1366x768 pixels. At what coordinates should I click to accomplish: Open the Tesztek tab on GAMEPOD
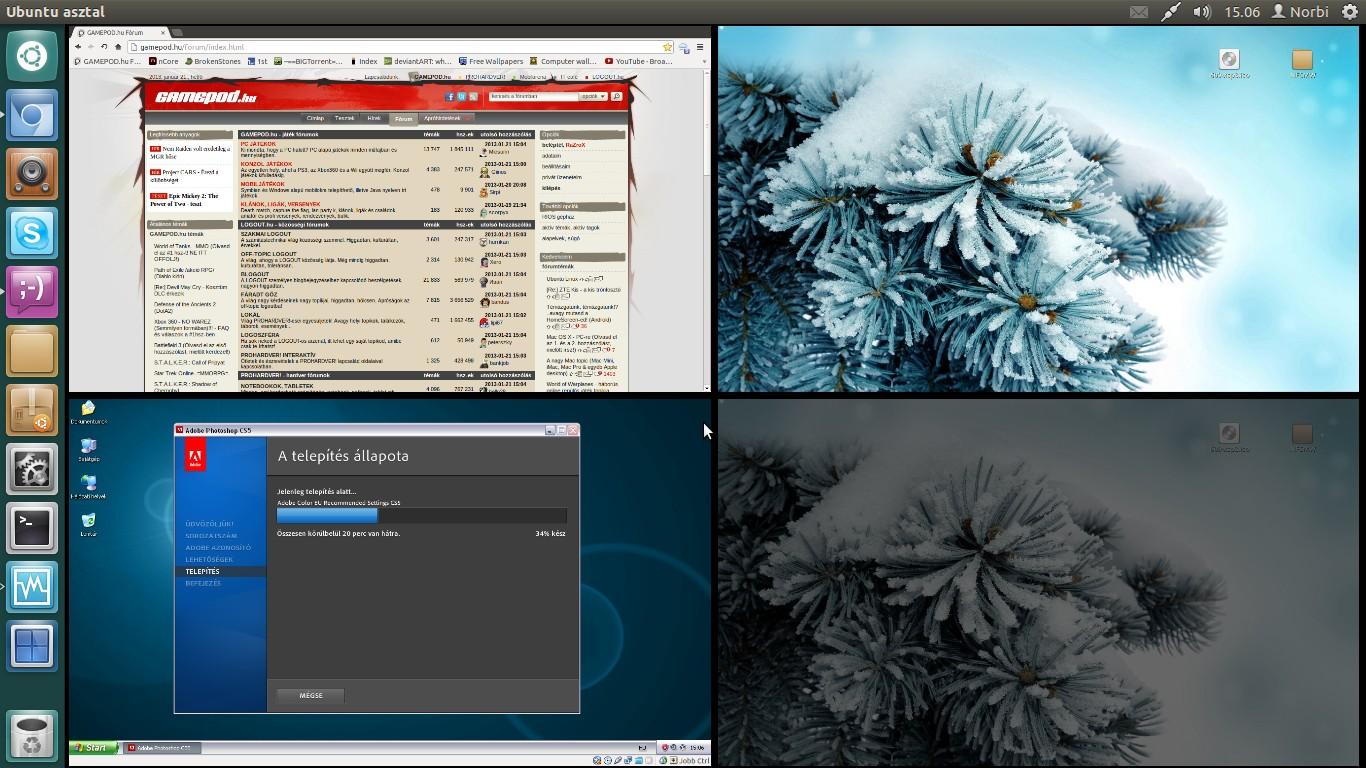pyautogui.click(x=345, y=118)
